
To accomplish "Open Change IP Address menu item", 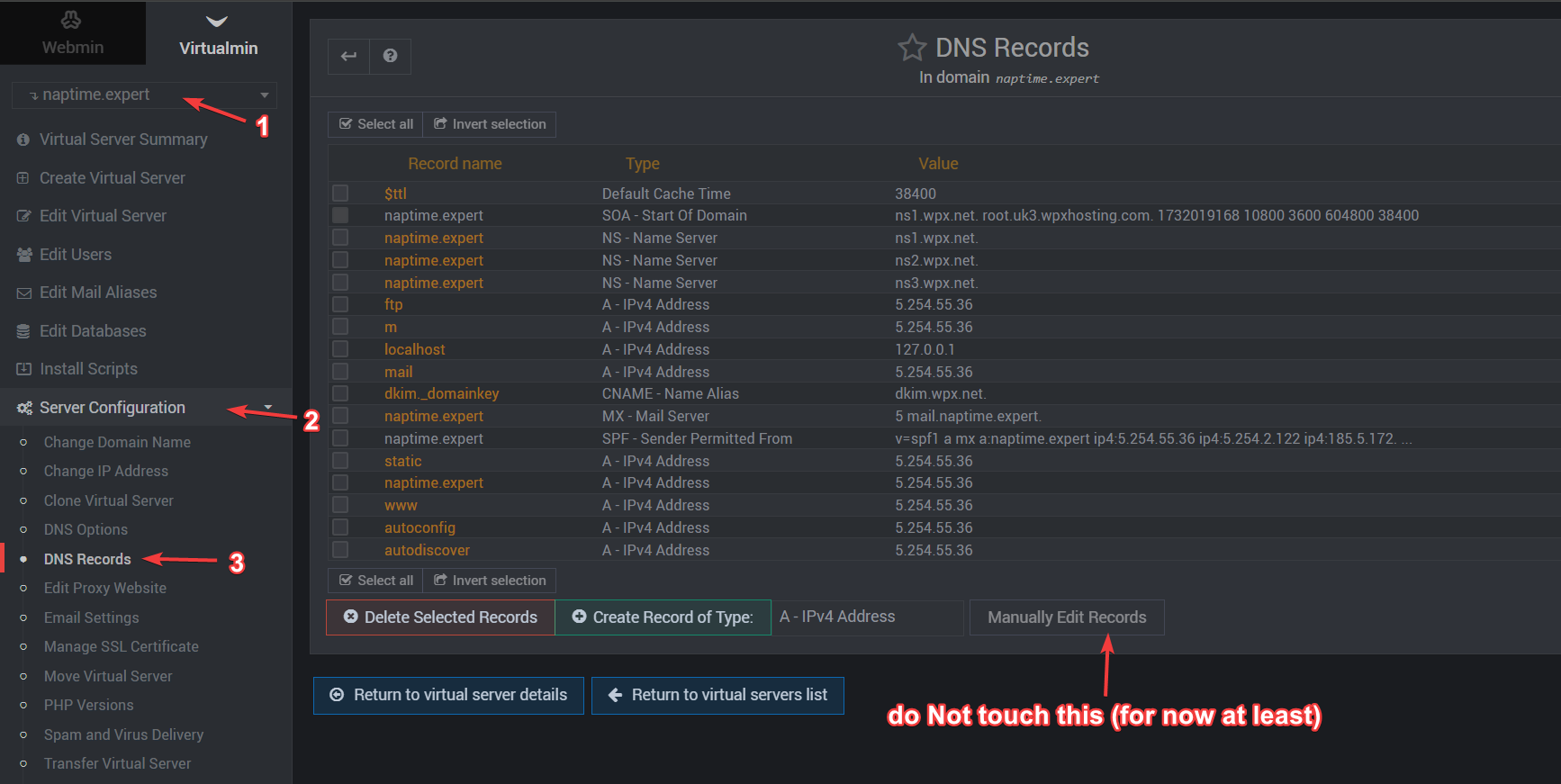I will point(106,471).
